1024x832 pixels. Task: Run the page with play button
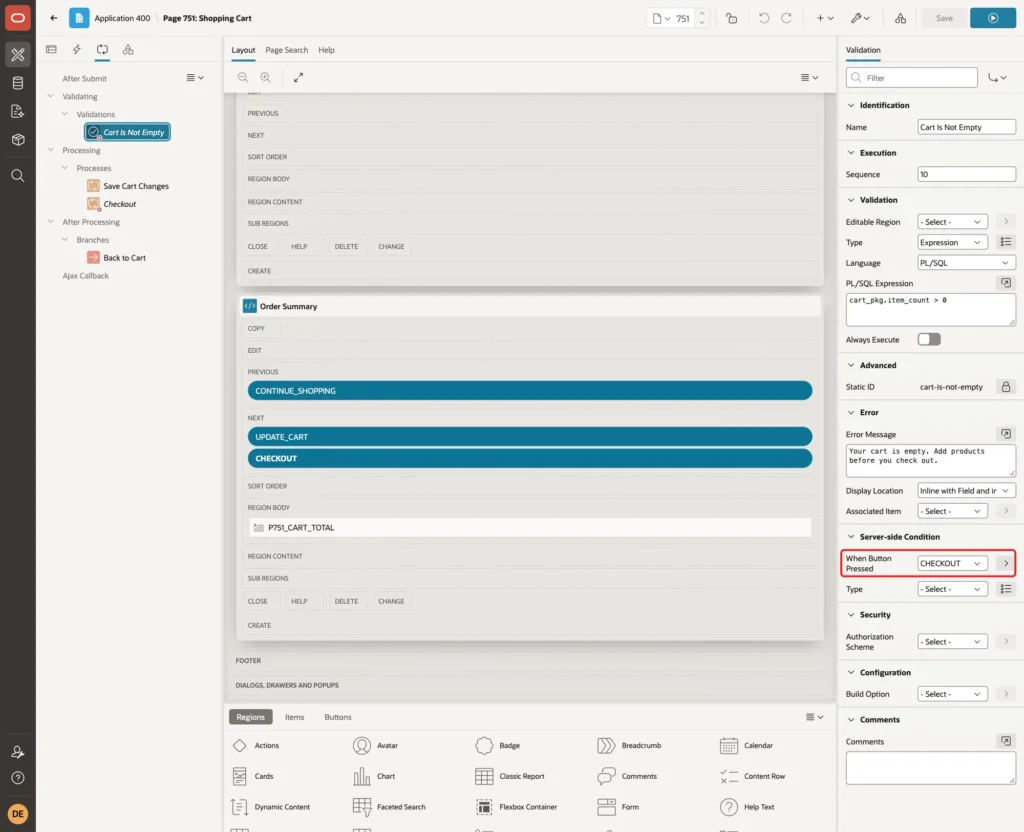[x=993, y=18]
